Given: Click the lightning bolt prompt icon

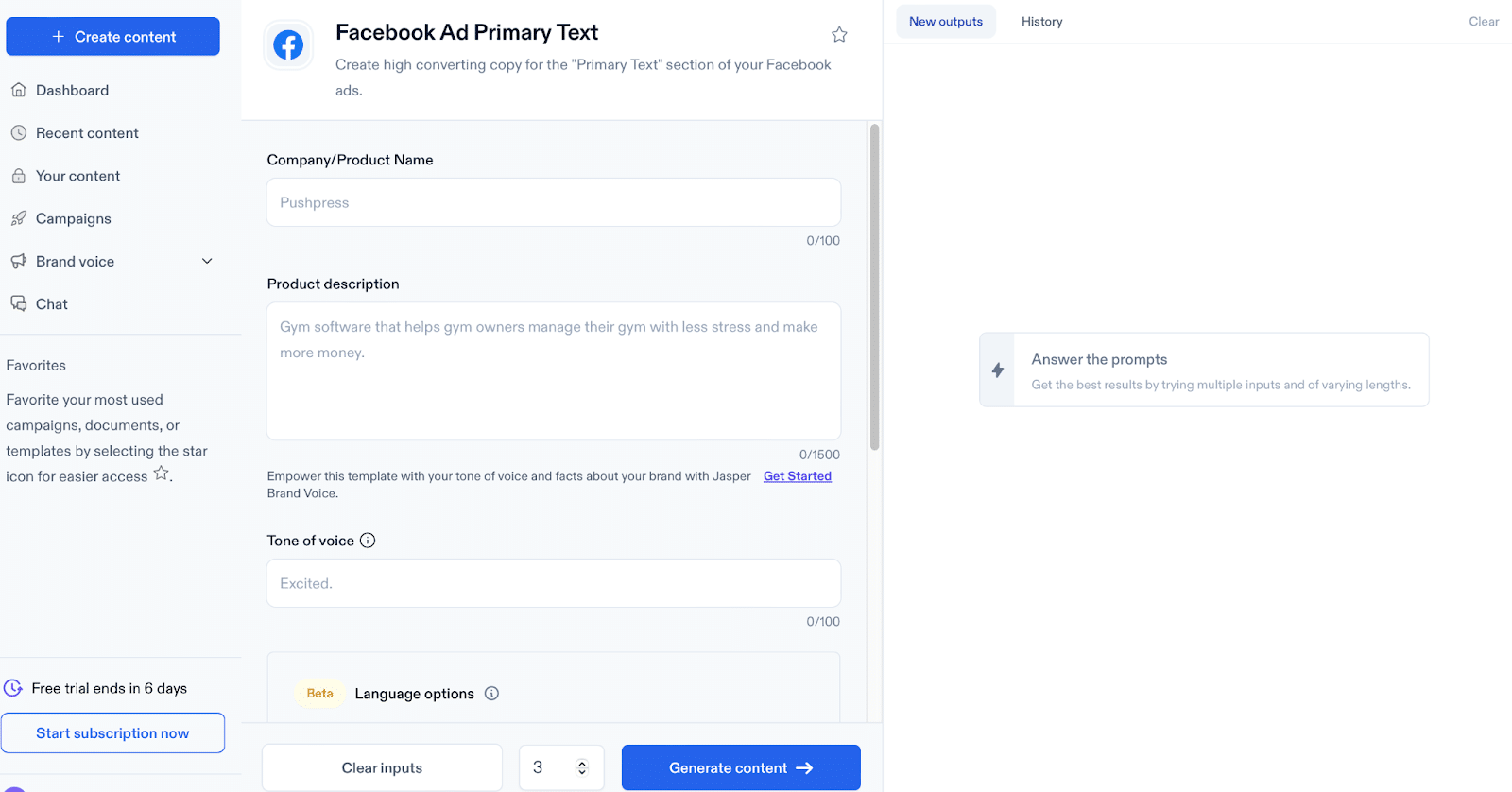Looking at the screenshot, I should coord(998,370).
